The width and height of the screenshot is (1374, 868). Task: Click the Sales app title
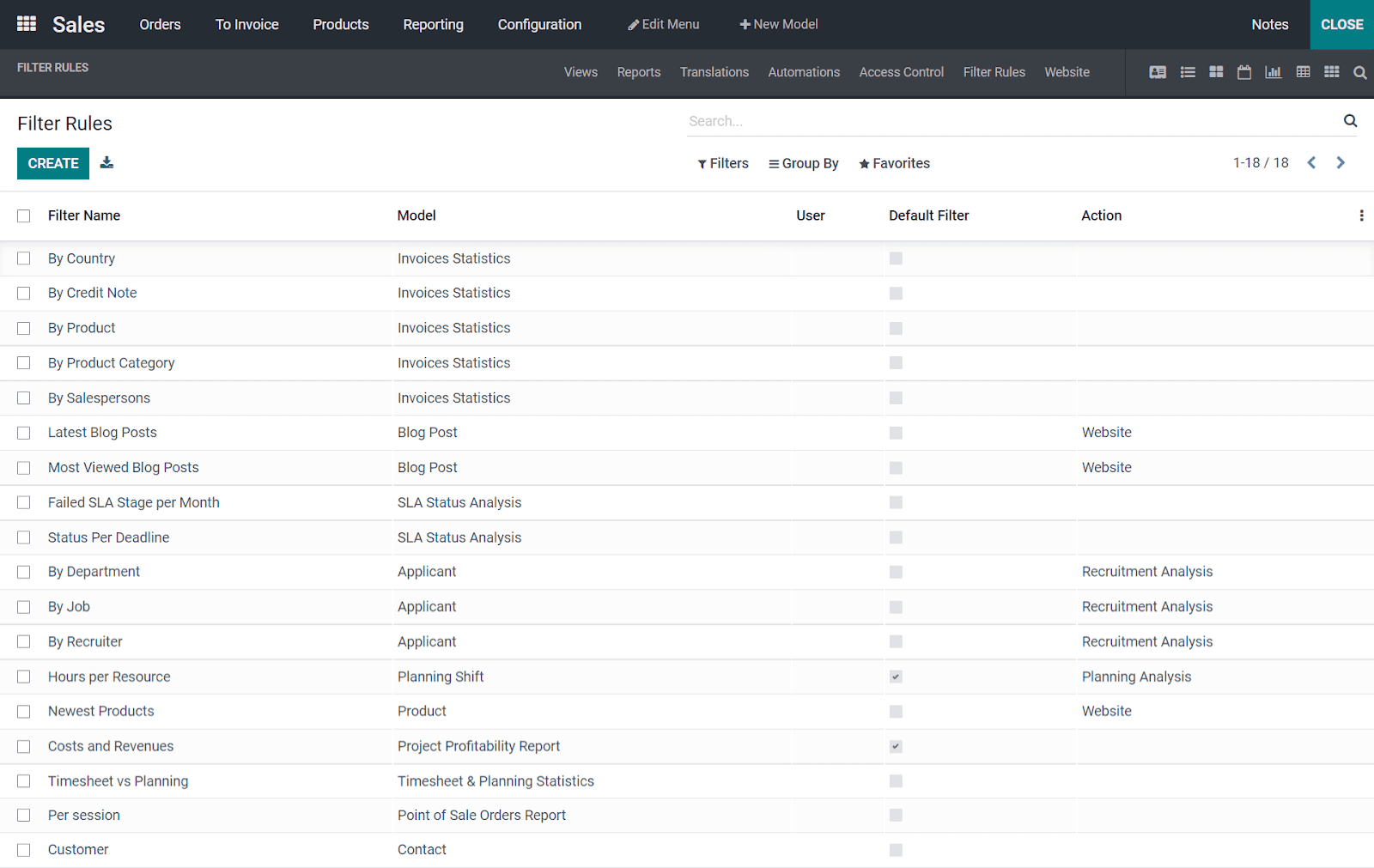[x=78, y=24]
